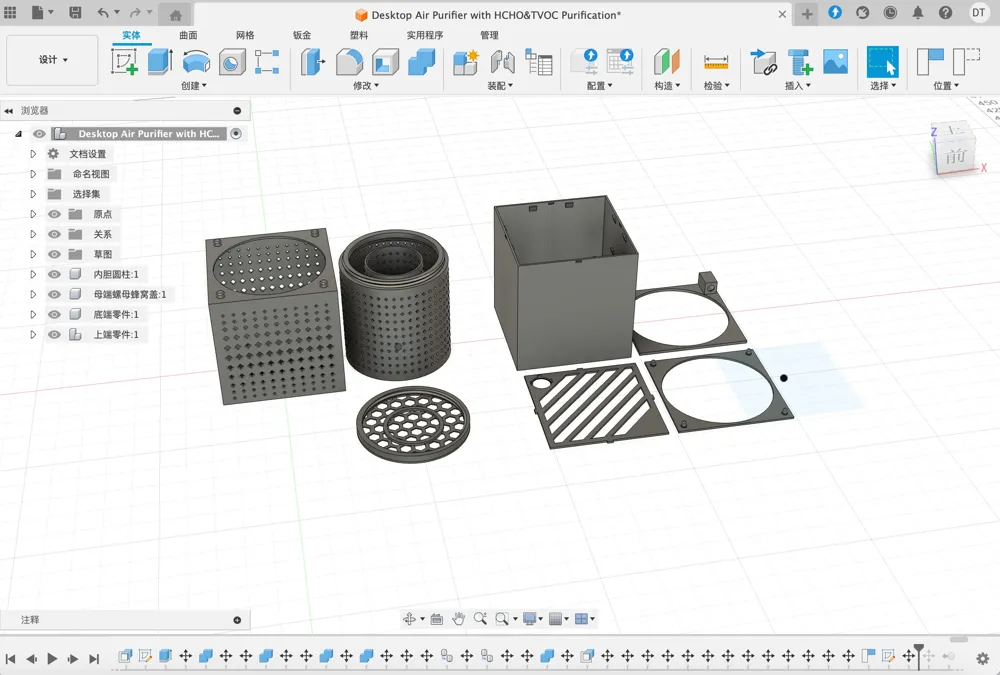Activate the window select tool
Viewport: 1000px width, 675px height.
pyautogui.click(x=883, y=62)
